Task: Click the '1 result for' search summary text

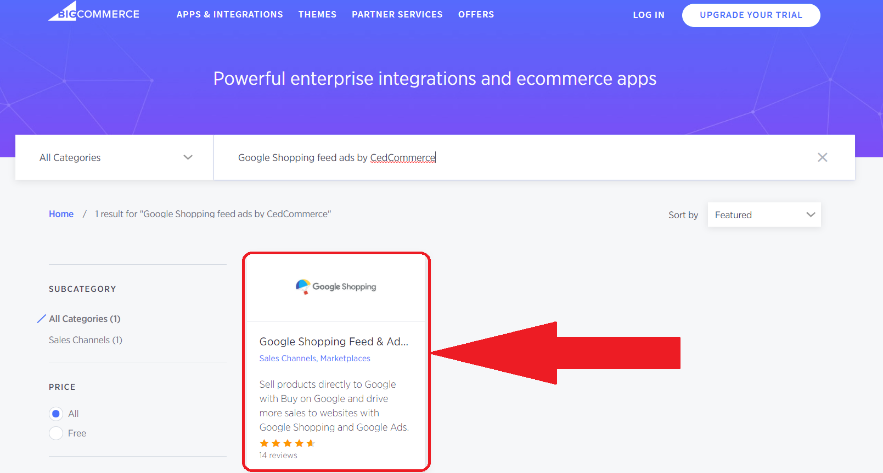Action: [213, 214]
